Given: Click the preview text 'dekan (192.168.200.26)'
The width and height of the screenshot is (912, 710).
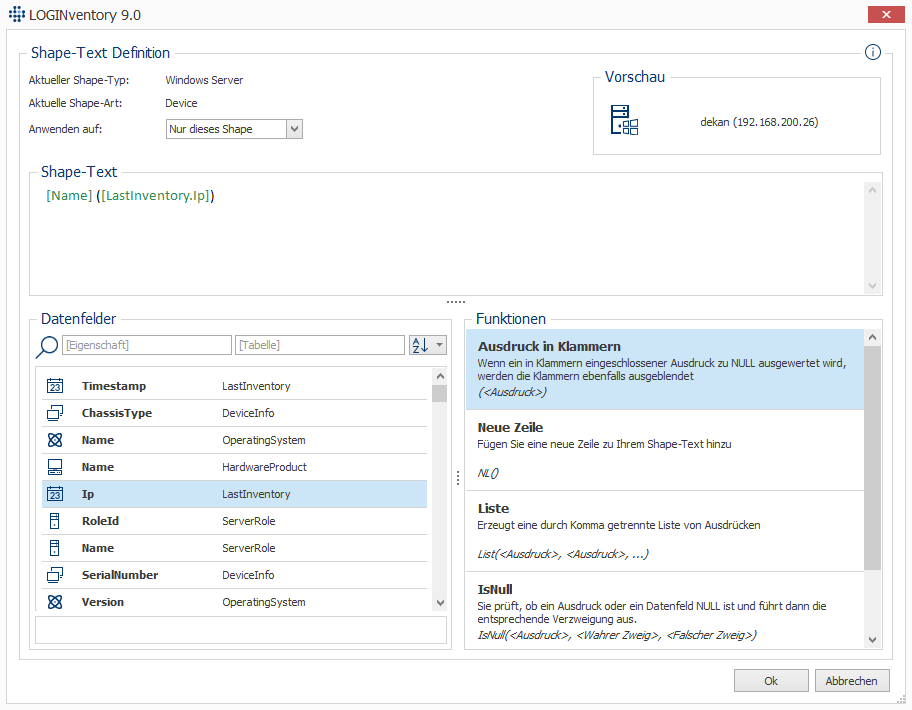Looking at the screenshot, I should (x=759, y=122).
